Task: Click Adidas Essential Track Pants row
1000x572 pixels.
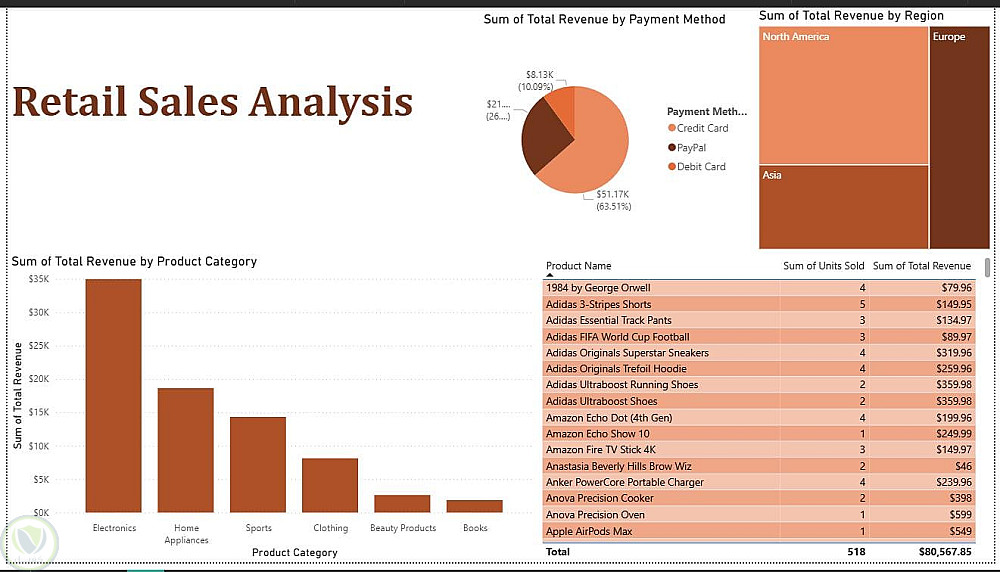Action: pyautogui.click(x=759, y=320)
